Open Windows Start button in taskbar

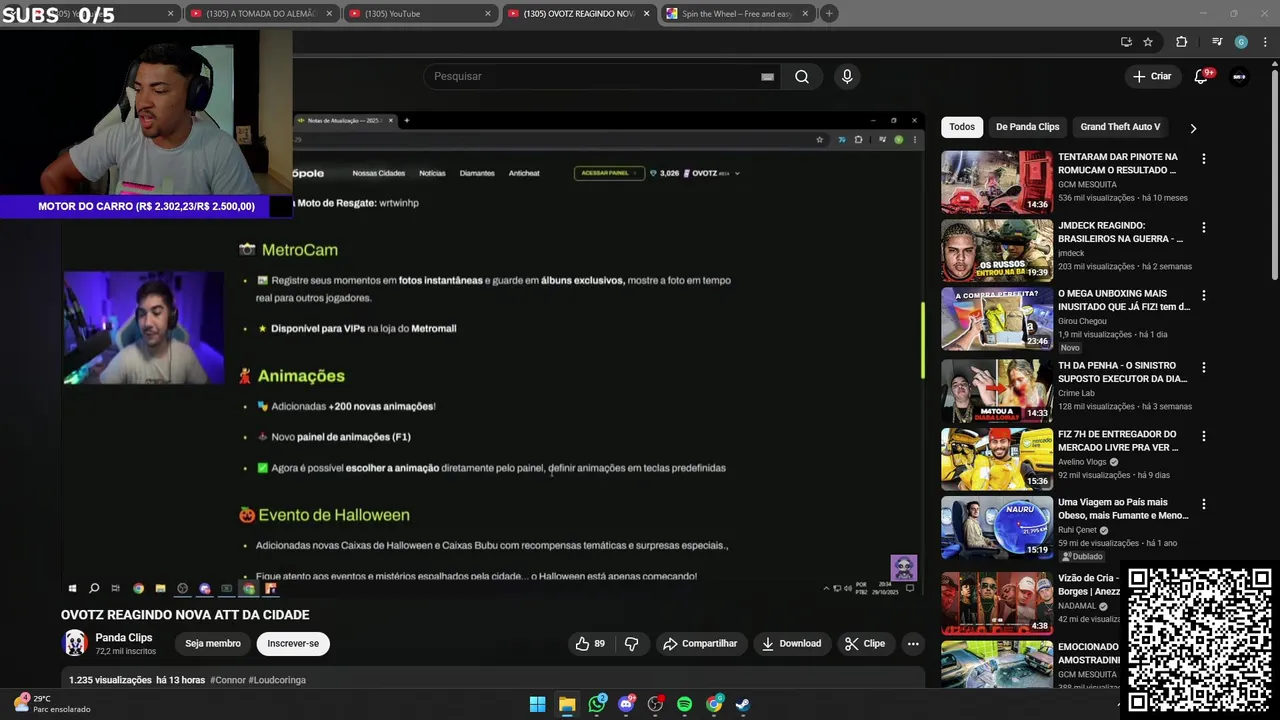point(537,704)
